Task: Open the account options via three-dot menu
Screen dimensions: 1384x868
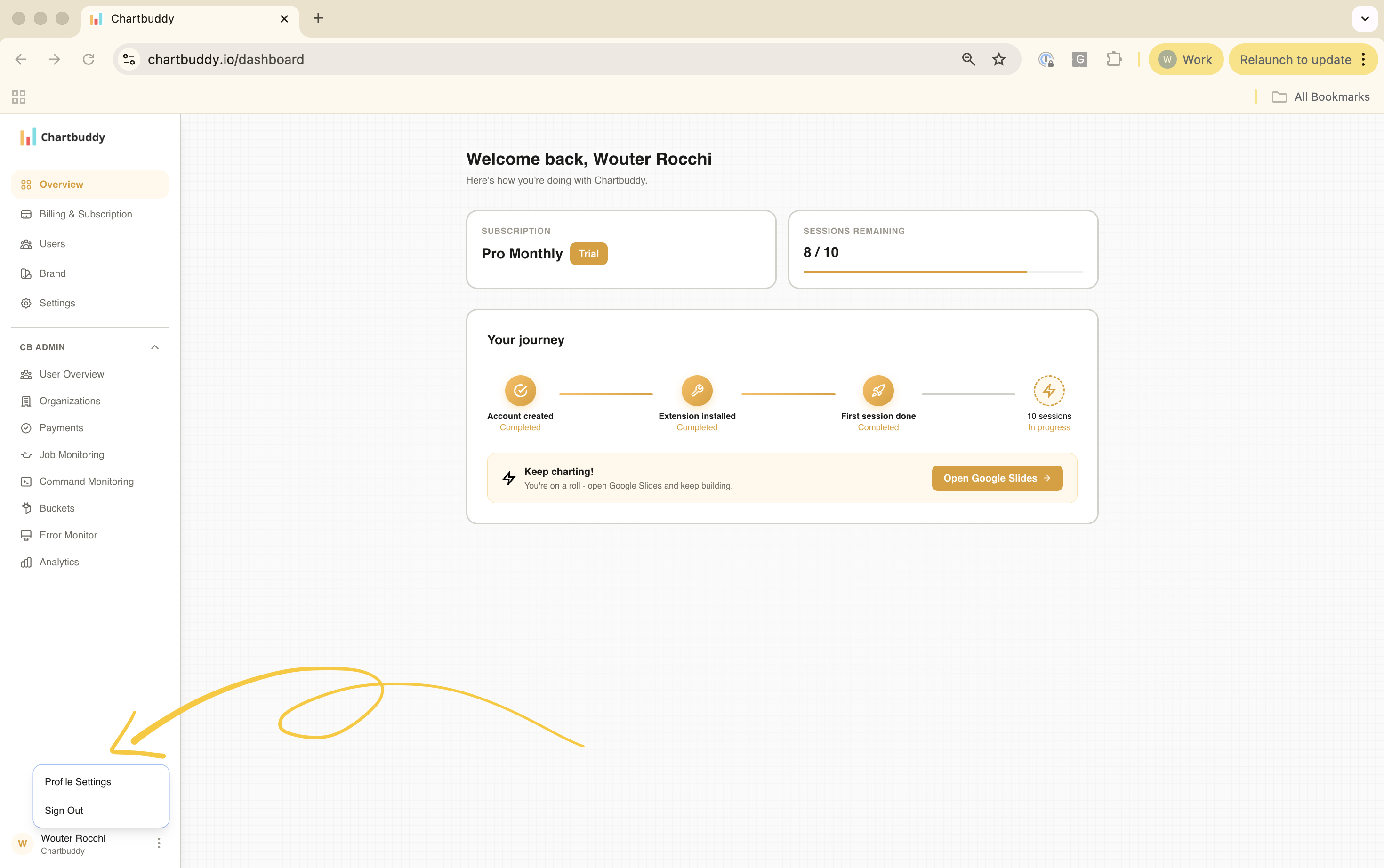Action: point(159,842)
